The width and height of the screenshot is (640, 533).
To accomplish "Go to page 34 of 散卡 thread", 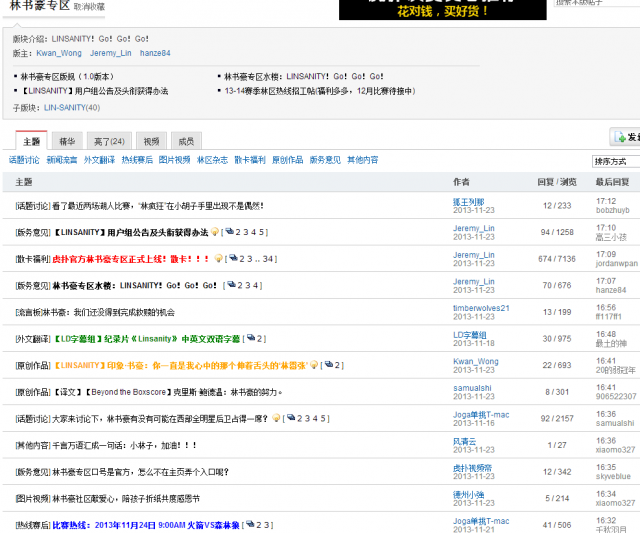I will coord(268,259).
